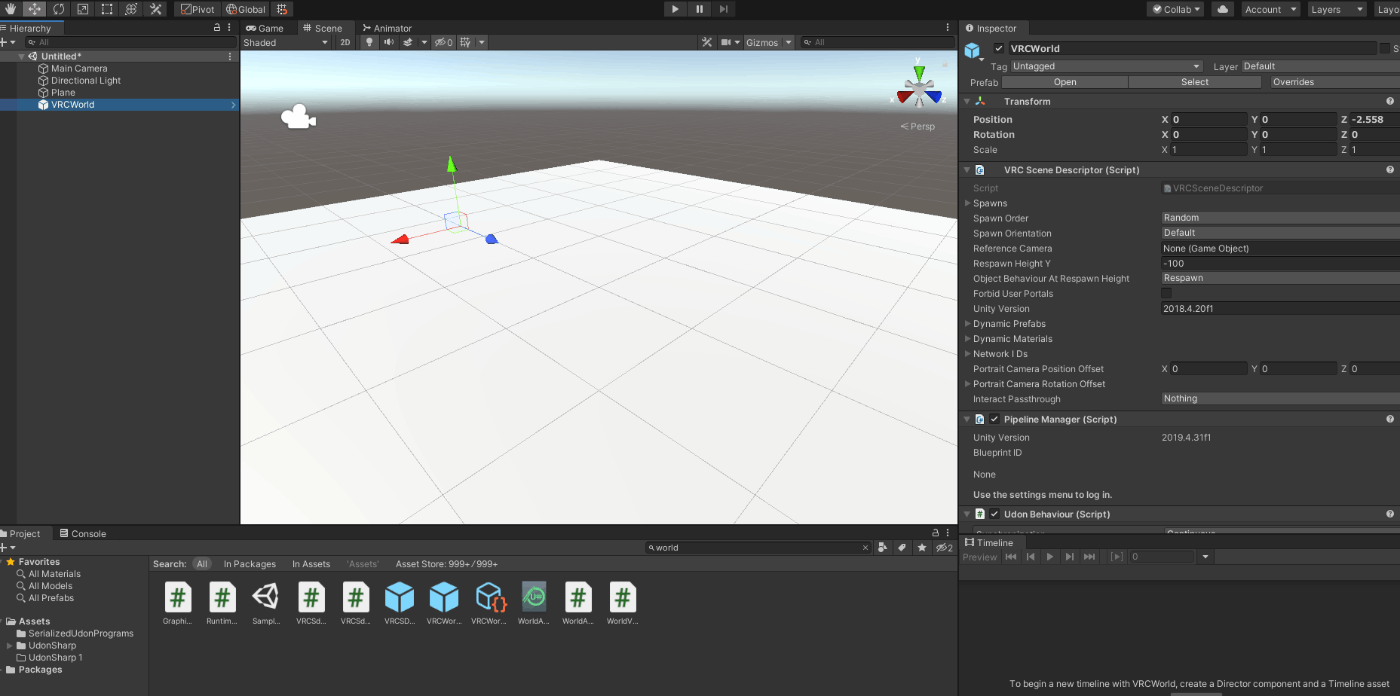This screenshot has height=696, width=1400.
Task: Open the Gizmos dropdown
Action: (769, 42)
